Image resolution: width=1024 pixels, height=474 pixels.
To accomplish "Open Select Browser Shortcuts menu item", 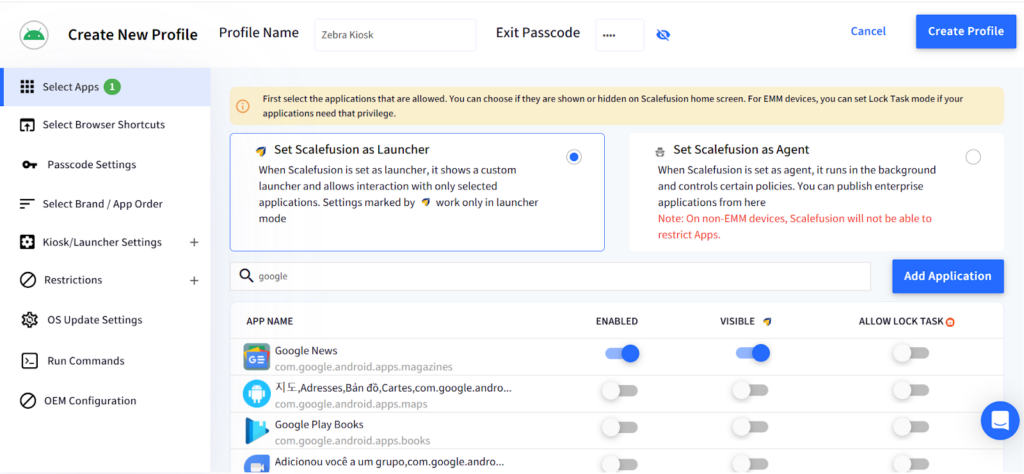I will point(103,125).
